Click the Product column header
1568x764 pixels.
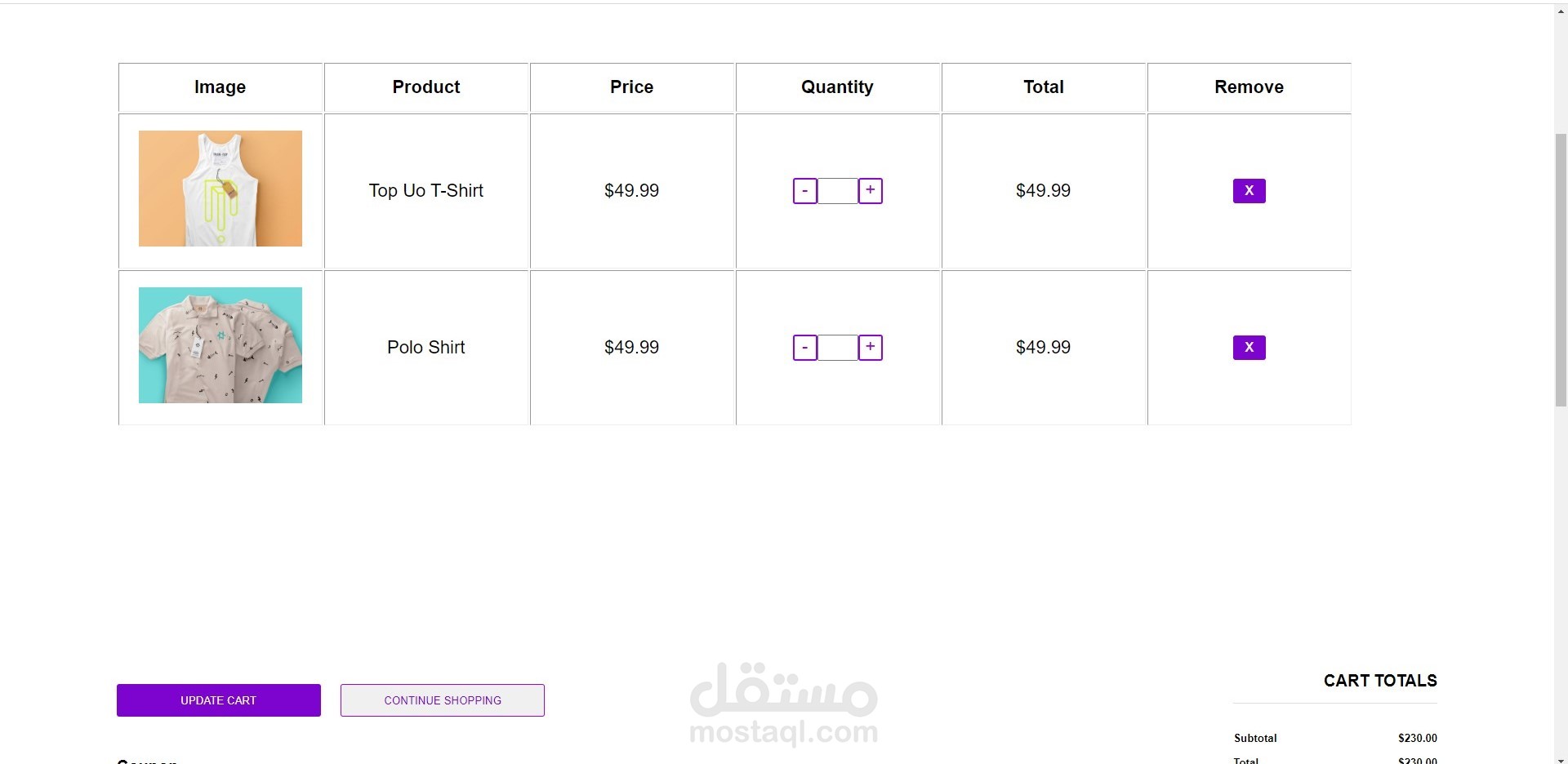point(425,87)
